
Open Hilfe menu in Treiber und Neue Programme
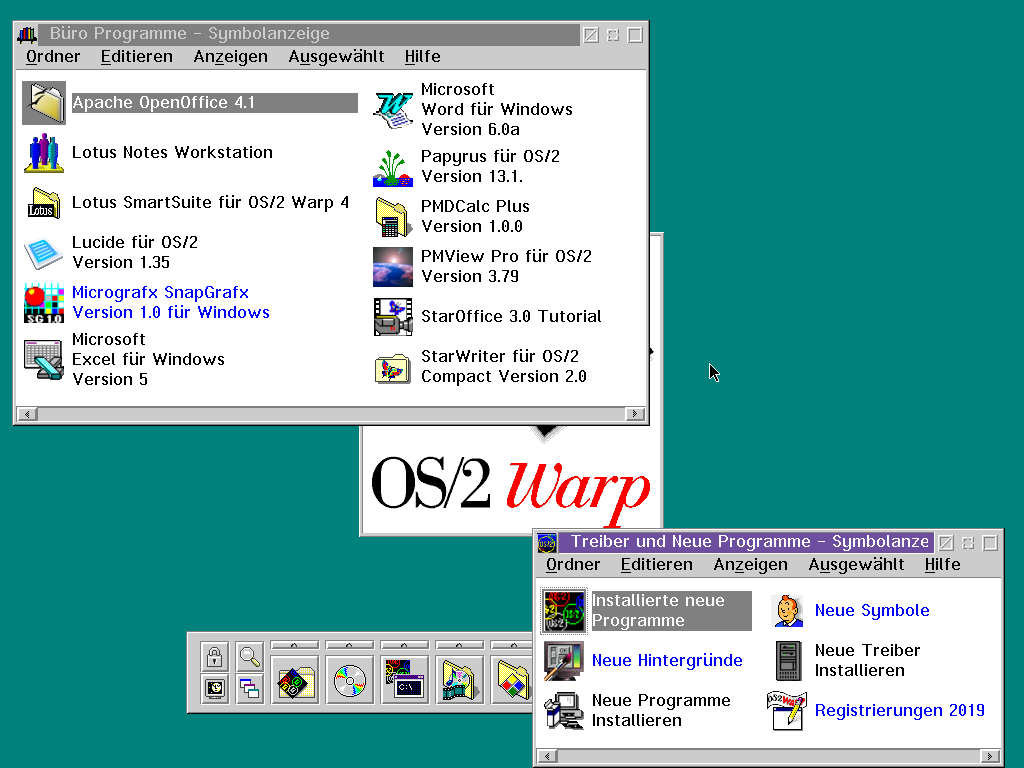942,565
